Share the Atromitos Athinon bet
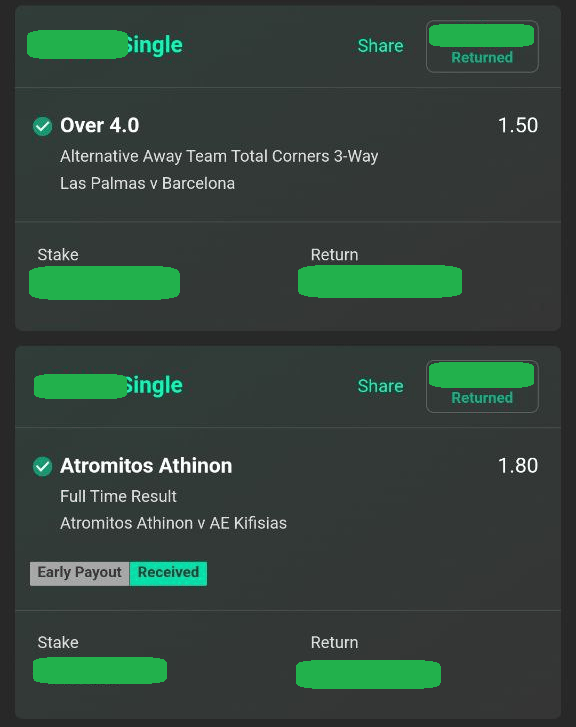 point(380,386)
